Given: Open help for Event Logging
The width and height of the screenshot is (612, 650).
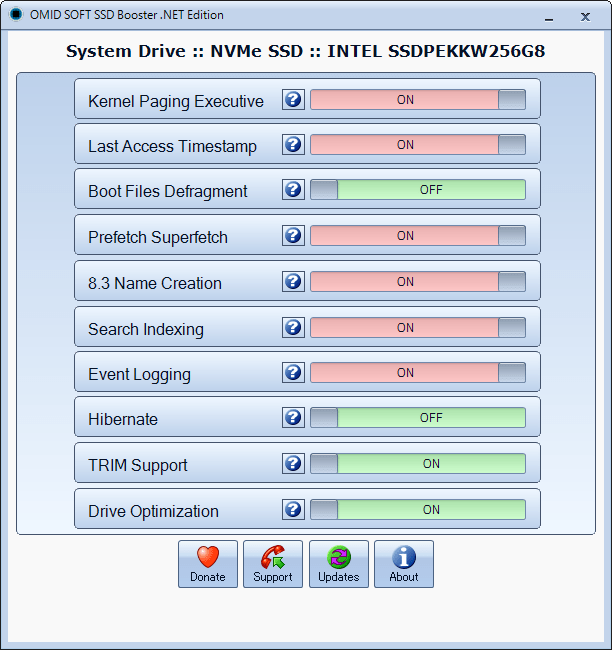Looking at the screenshot, I should point(293,373).
